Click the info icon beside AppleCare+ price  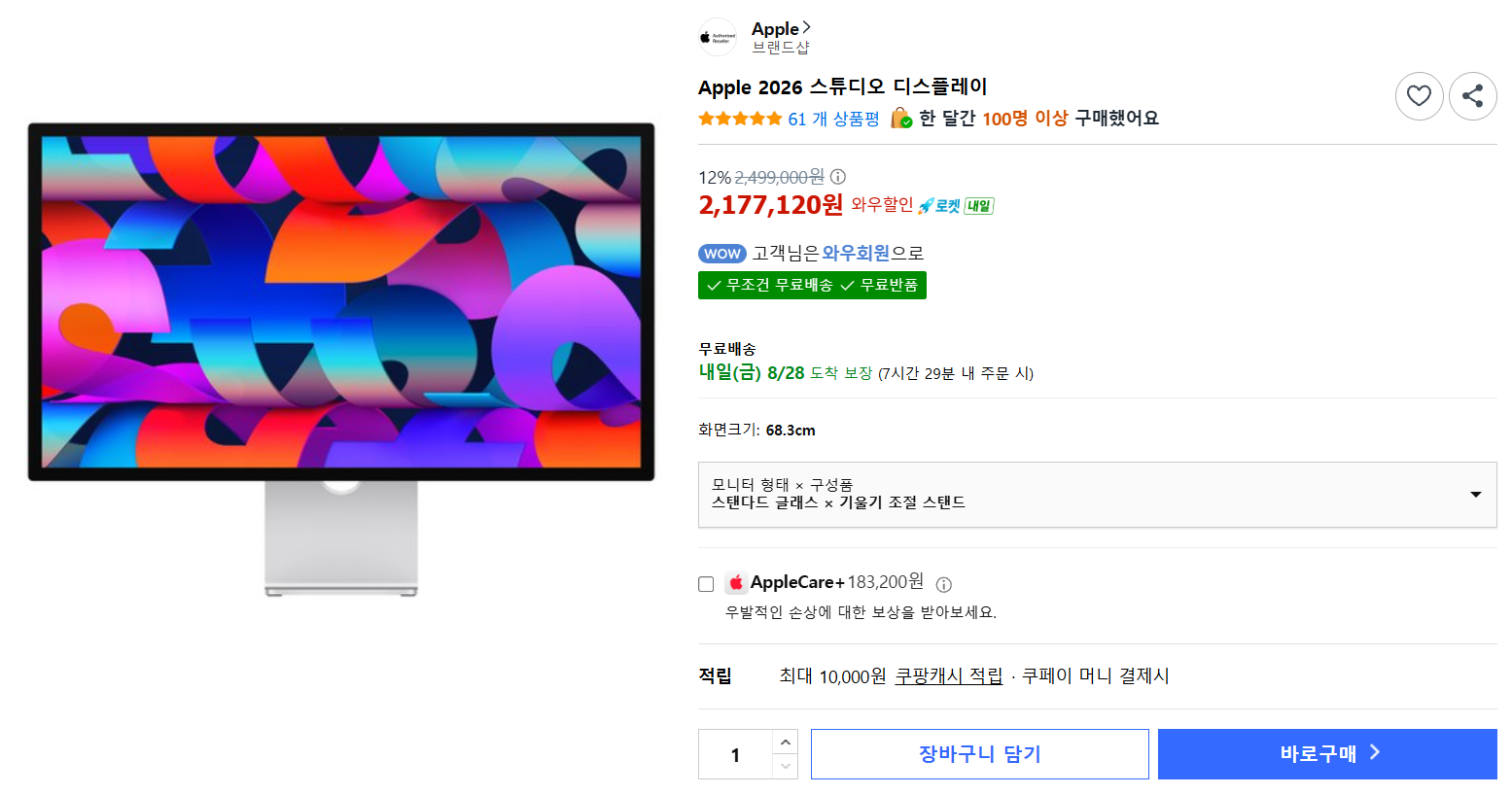click(x=943, y=584)
